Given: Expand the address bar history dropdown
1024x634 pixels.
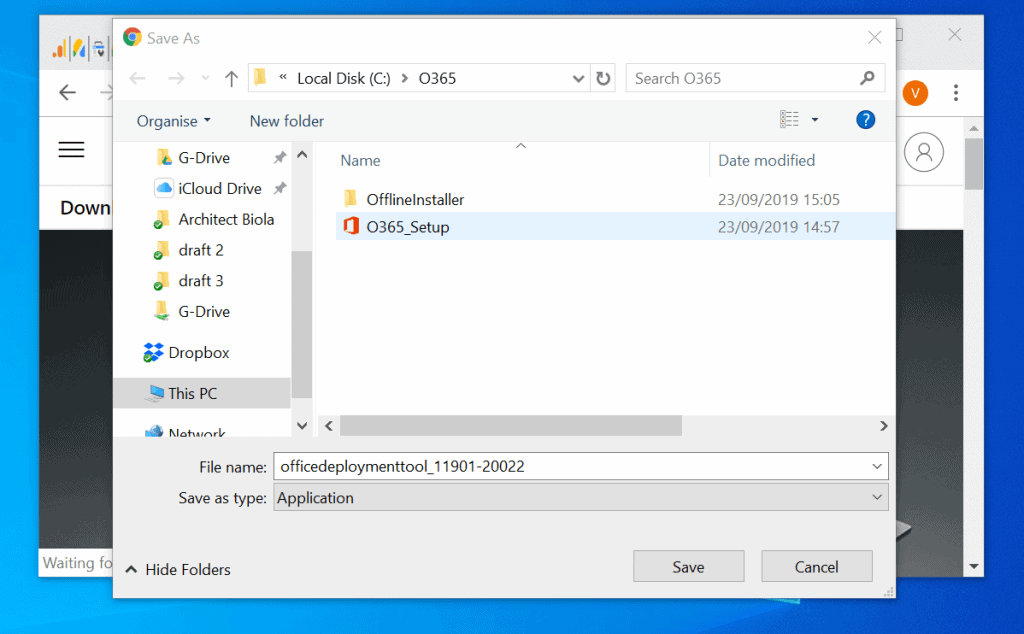Looking at the screenshot, I should click(578, 79).
